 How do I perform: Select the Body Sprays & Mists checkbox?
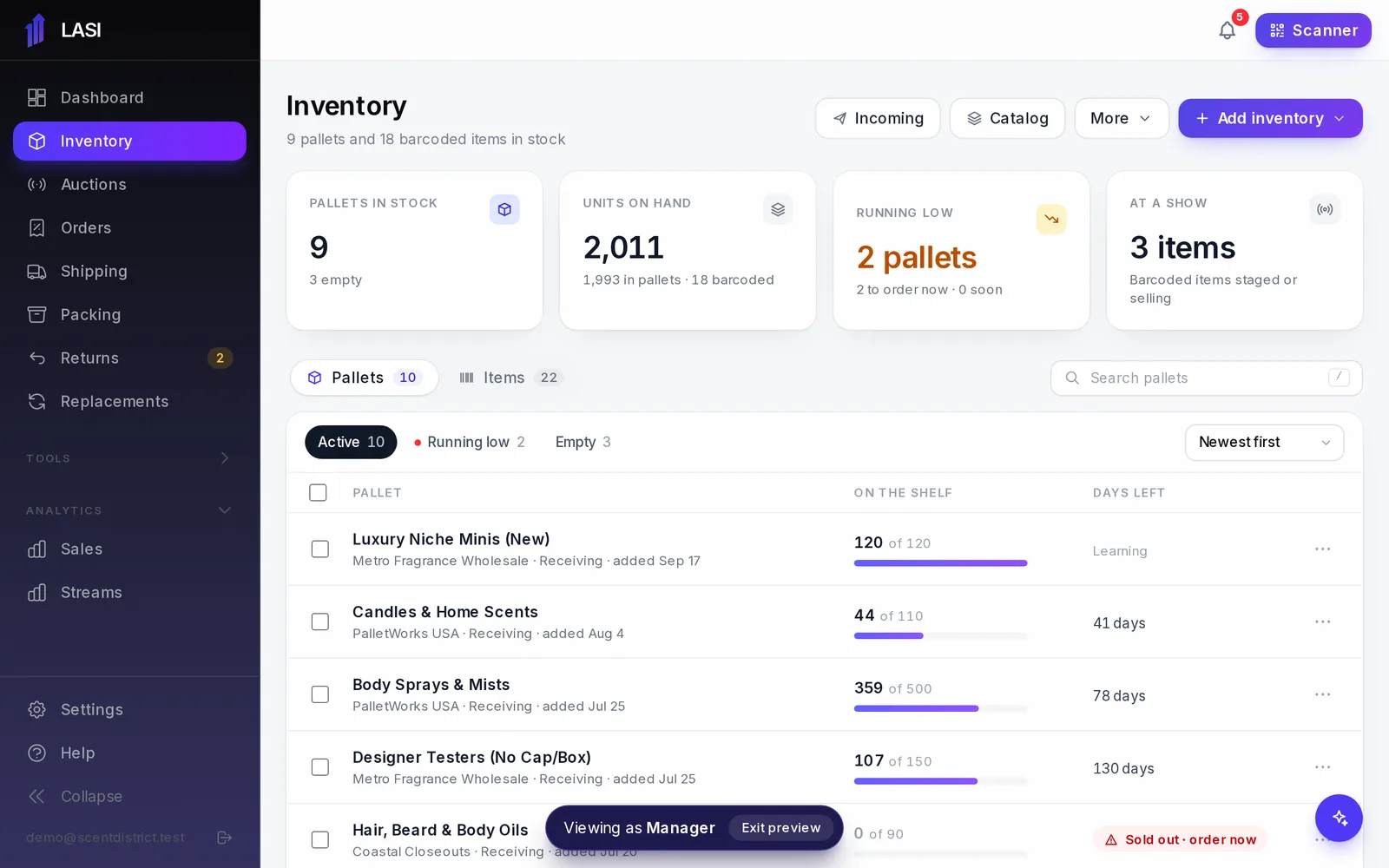coord(320,695)
